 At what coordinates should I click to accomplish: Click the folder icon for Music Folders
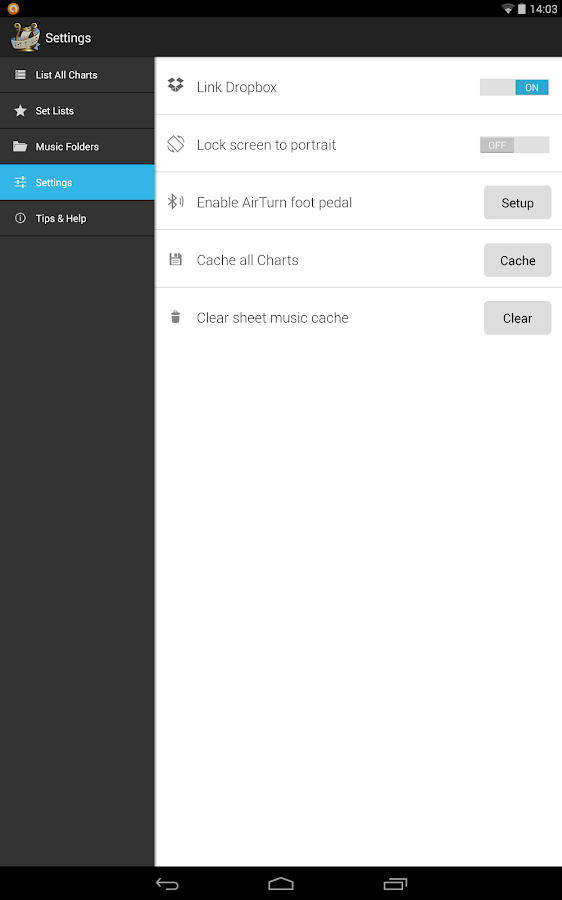[x=20, y=146]
